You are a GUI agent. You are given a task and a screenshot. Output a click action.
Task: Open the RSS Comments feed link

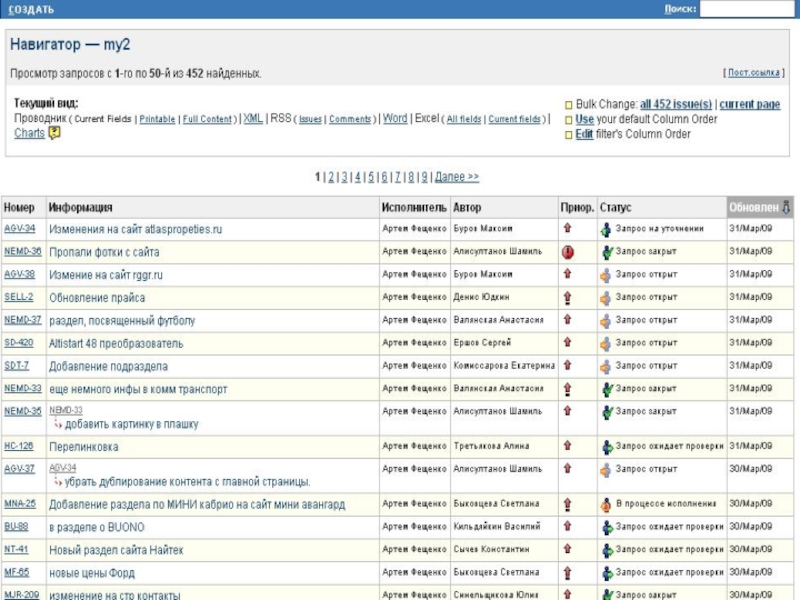(x=350, y=119)
